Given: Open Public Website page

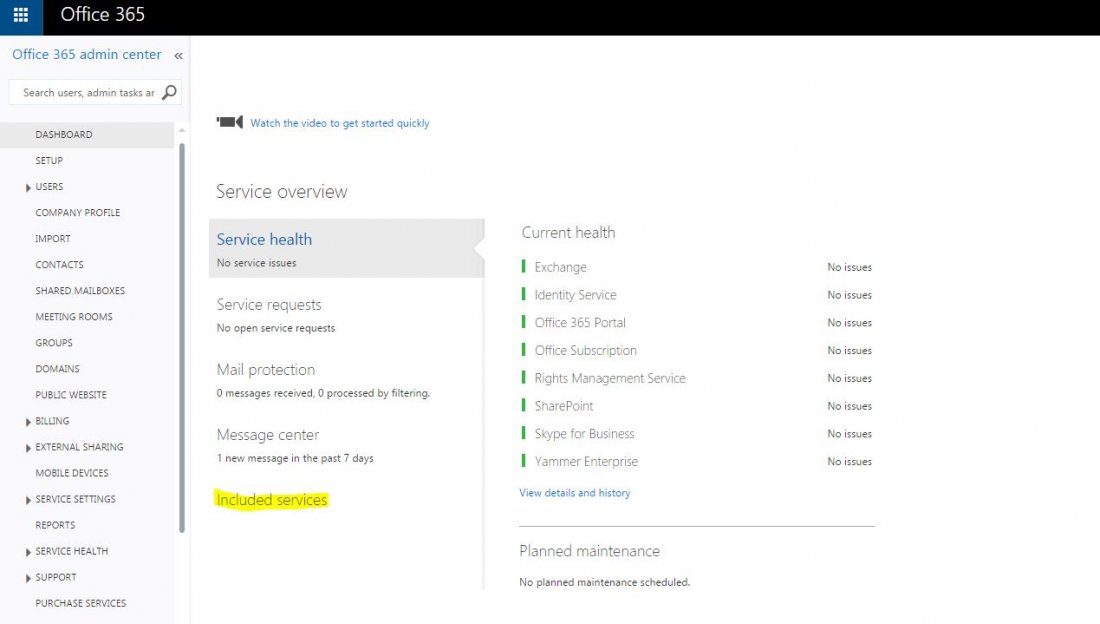Looking at the screenshot, I should pos(71,394).
